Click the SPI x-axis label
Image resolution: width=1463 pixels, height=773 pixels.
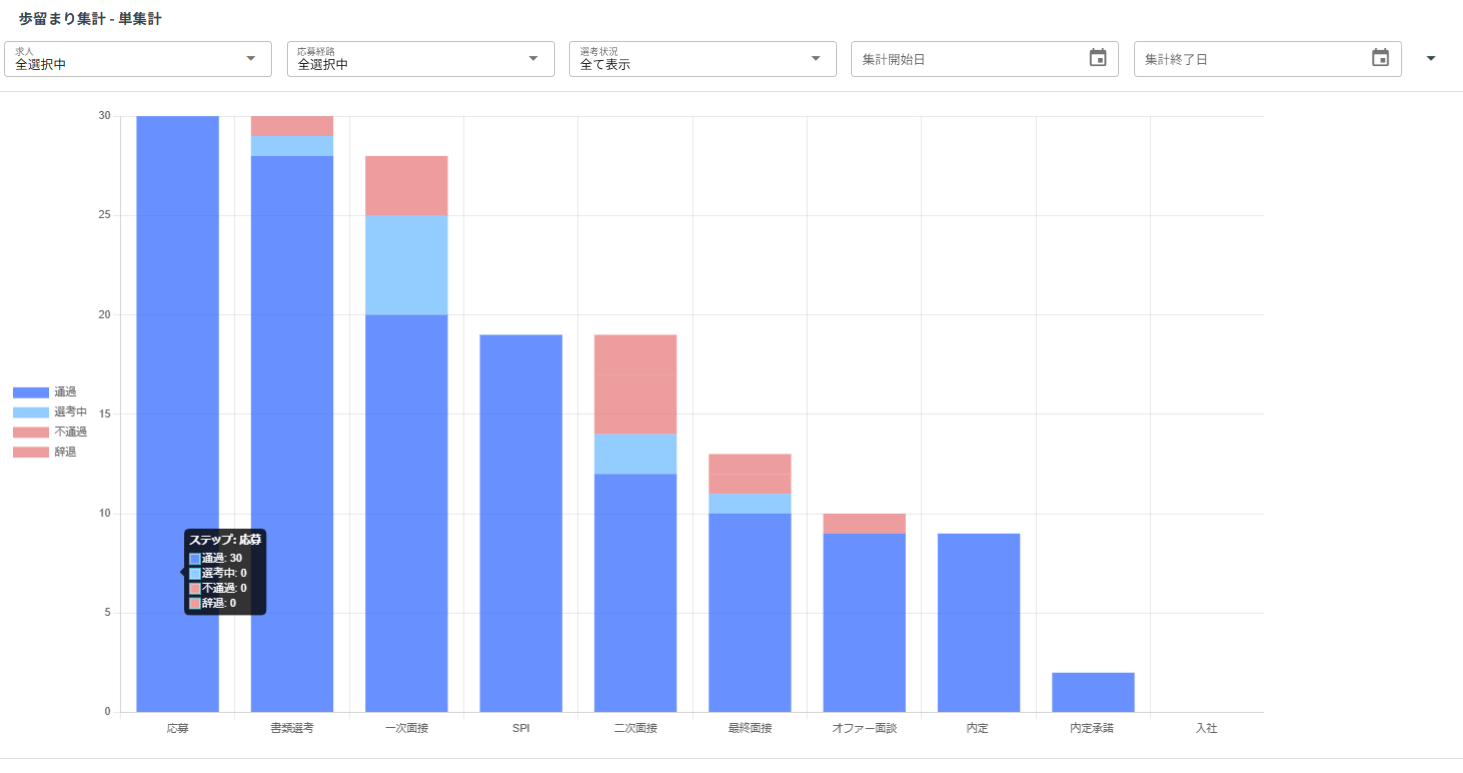tap(521, 728)
